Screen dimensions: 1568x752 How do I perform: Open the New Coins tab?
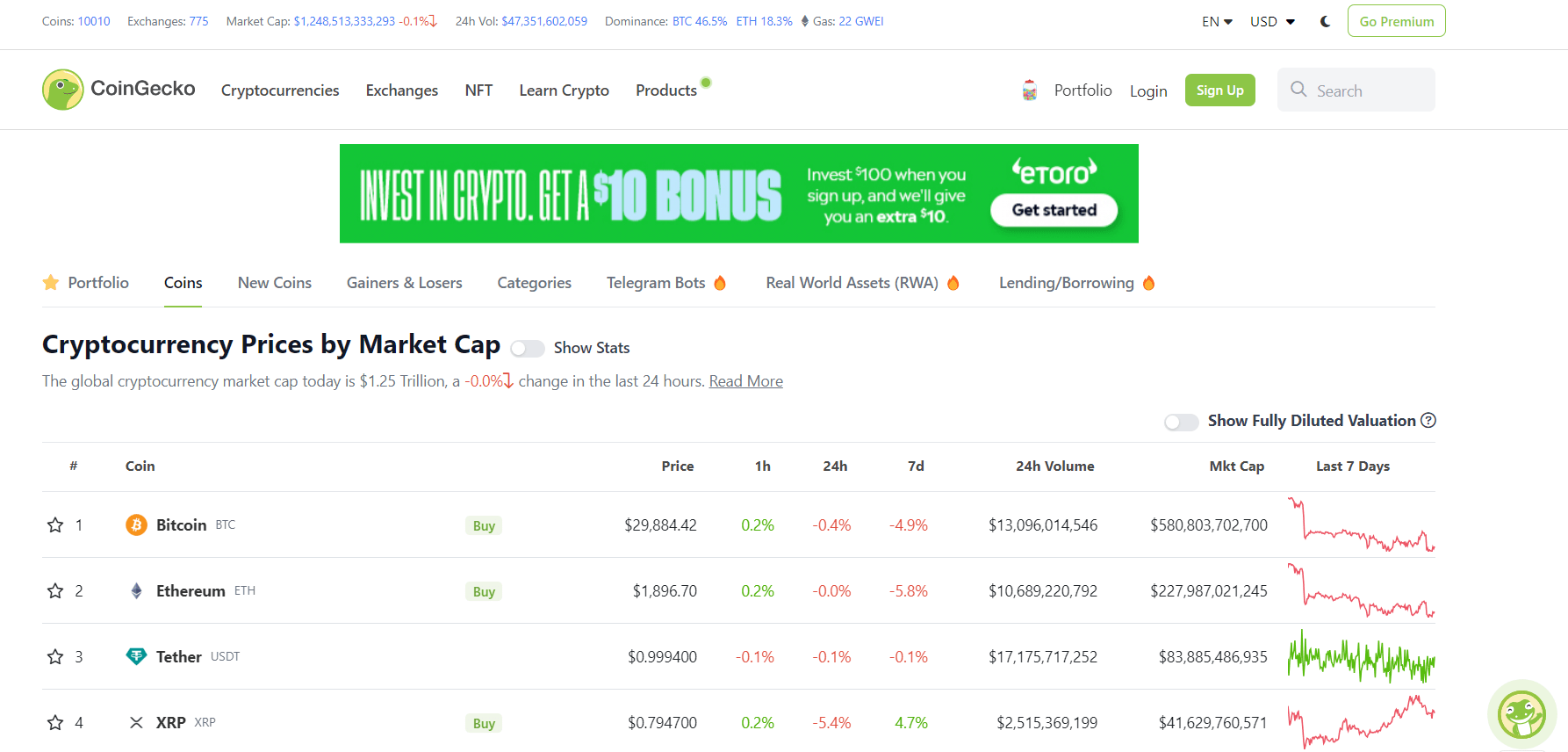pos(275,283)
